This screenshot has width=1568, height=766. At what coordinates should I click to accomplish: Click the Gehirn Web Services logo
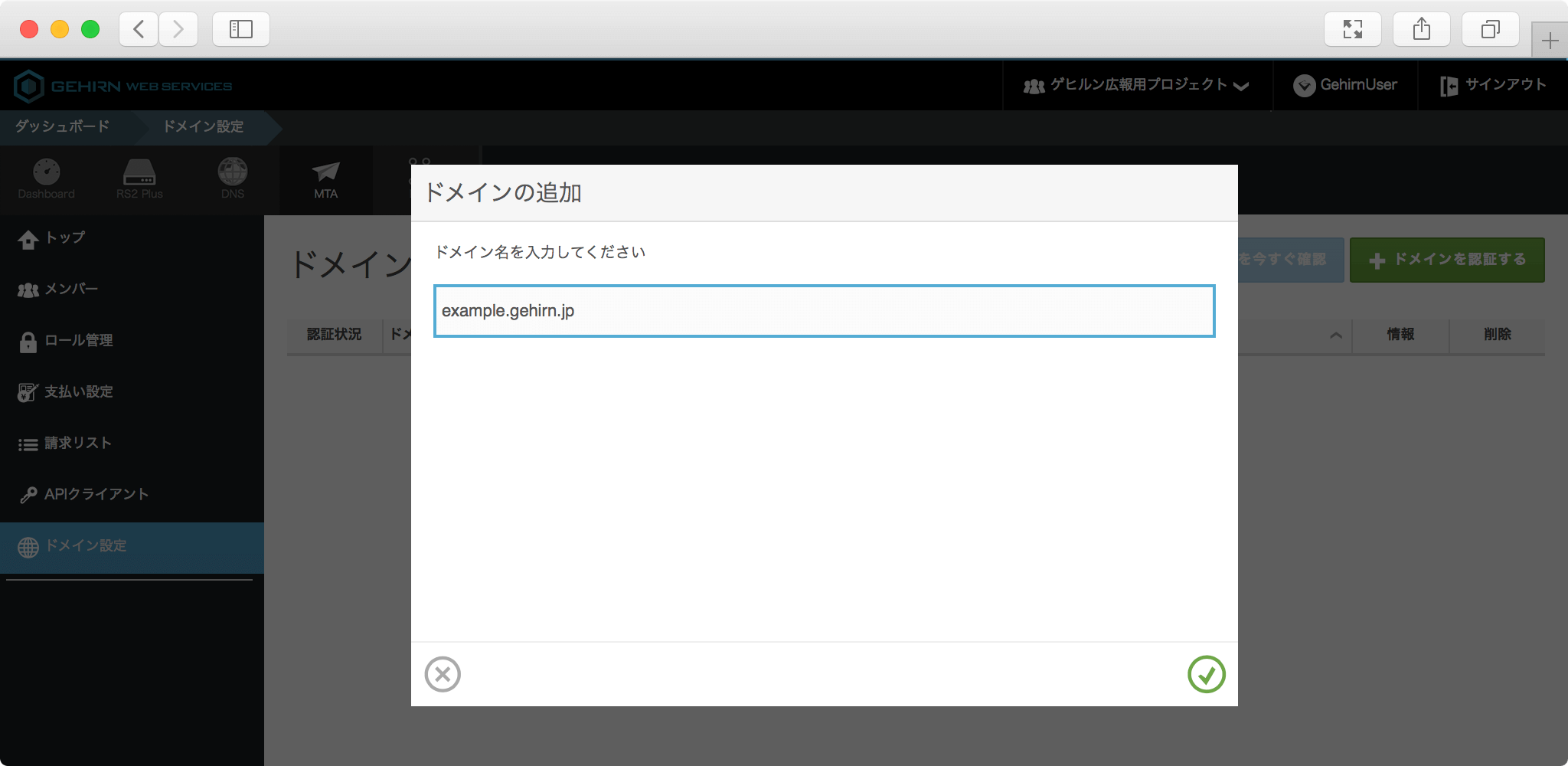(x=123, y=86)
